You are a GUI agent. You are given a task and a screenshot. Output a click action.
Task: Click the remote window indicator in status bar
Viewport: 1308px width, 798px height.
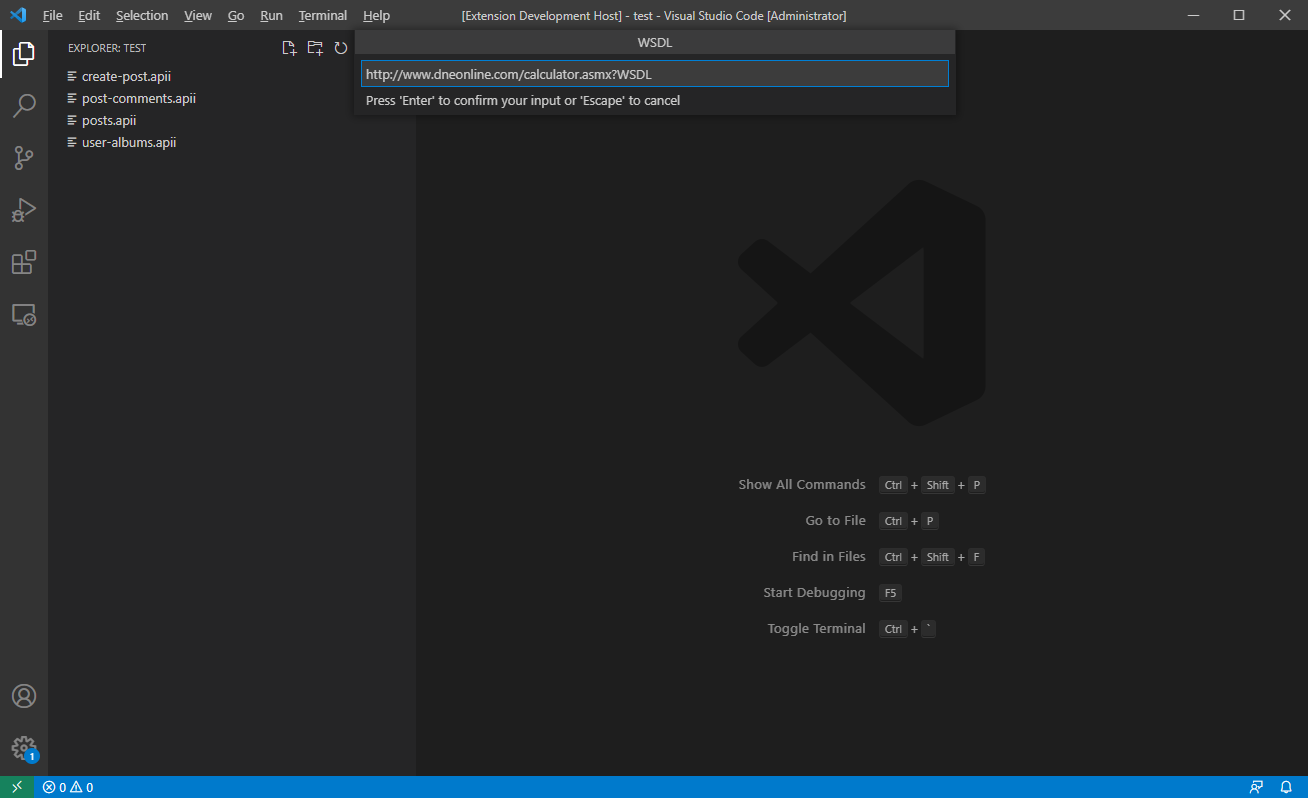click(17, 787)
